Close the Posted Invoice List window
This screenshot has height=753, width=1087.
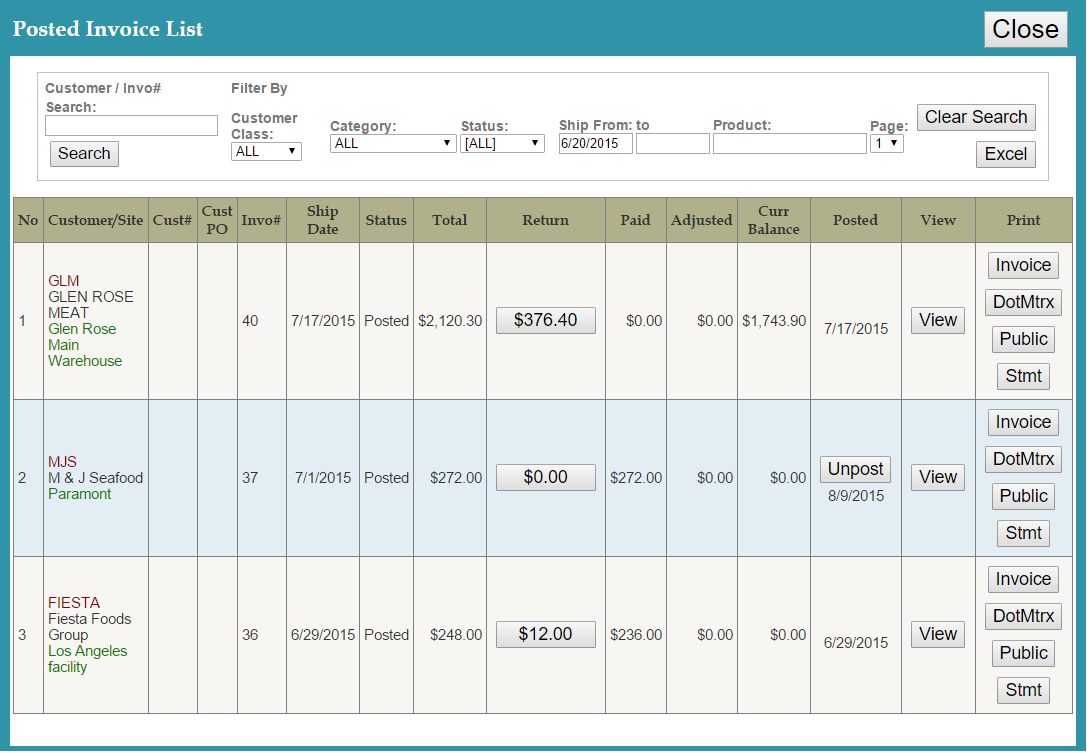[1025, 29]
